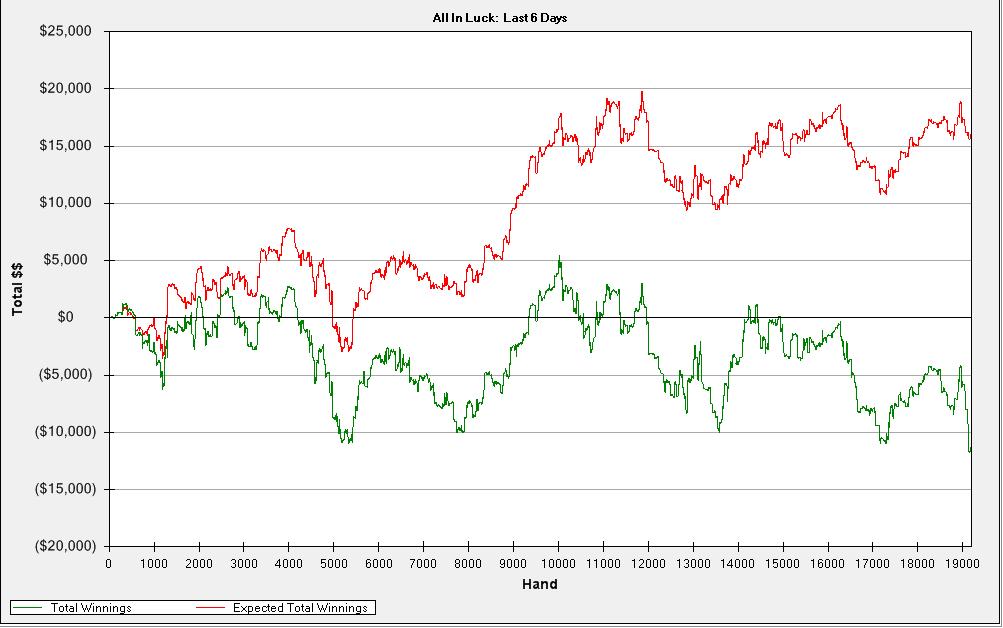1003x628 pixels.
Task: Select the $15,000 positive y-axis label
Action: click(66, 146)
